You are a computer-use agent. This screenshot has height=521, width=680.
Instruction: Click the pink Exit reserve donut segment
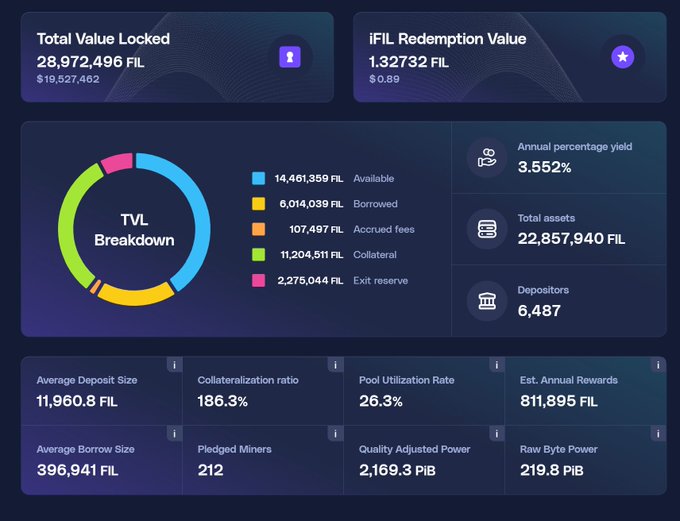118,163
